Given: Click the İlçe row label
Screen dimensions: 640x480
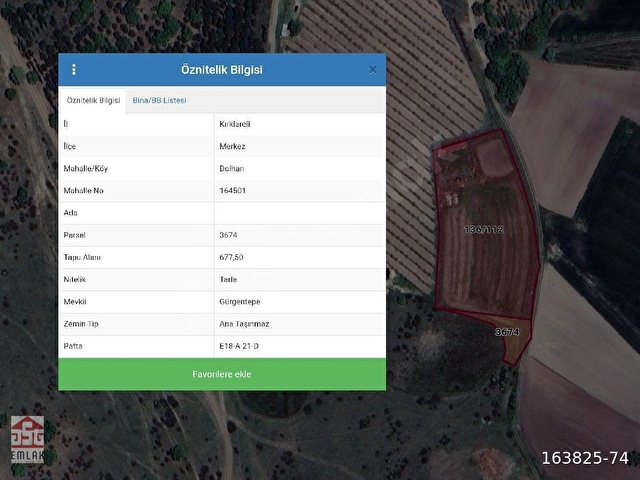Looking at the screenshot, I should point(69,146).
